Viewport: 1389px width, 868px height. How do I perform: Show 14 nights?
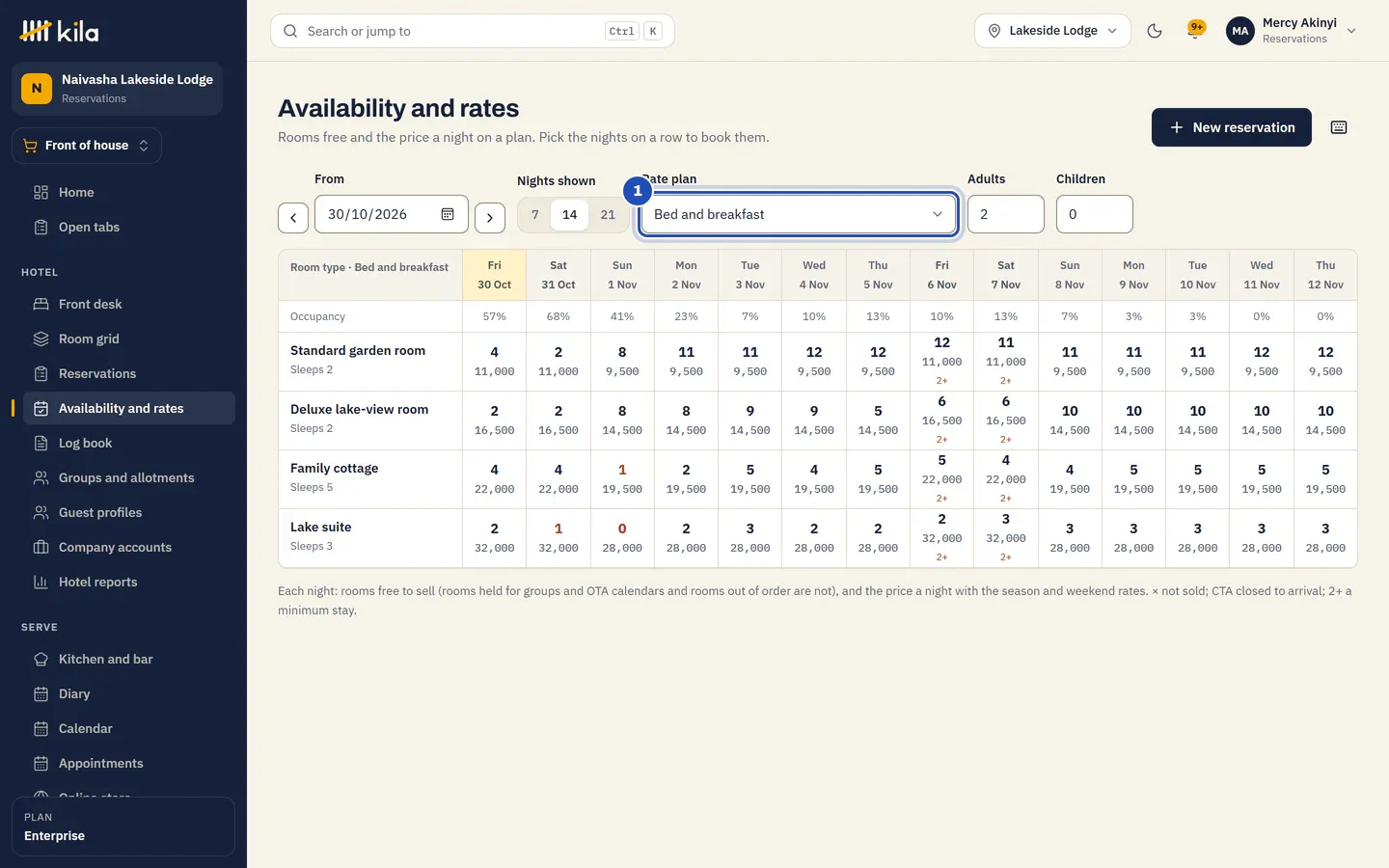pos(570,214)
